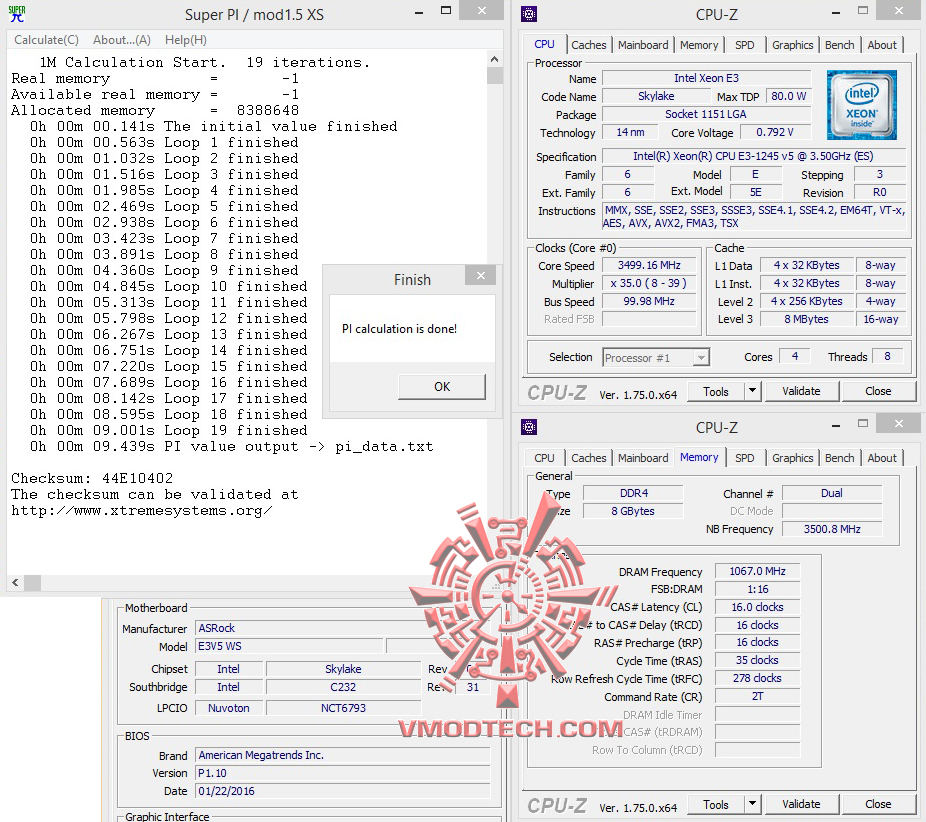Click Validate button in lower CPU-Z window
The width and height of the screenshot is (926, 822).
pos(801,804)
